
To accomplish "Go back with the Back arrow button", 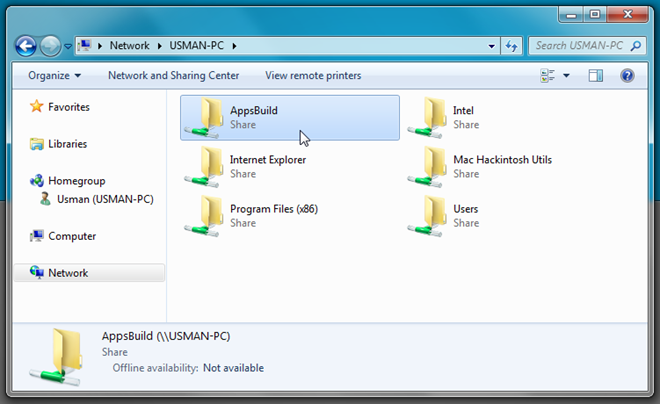I will [26, 46].
